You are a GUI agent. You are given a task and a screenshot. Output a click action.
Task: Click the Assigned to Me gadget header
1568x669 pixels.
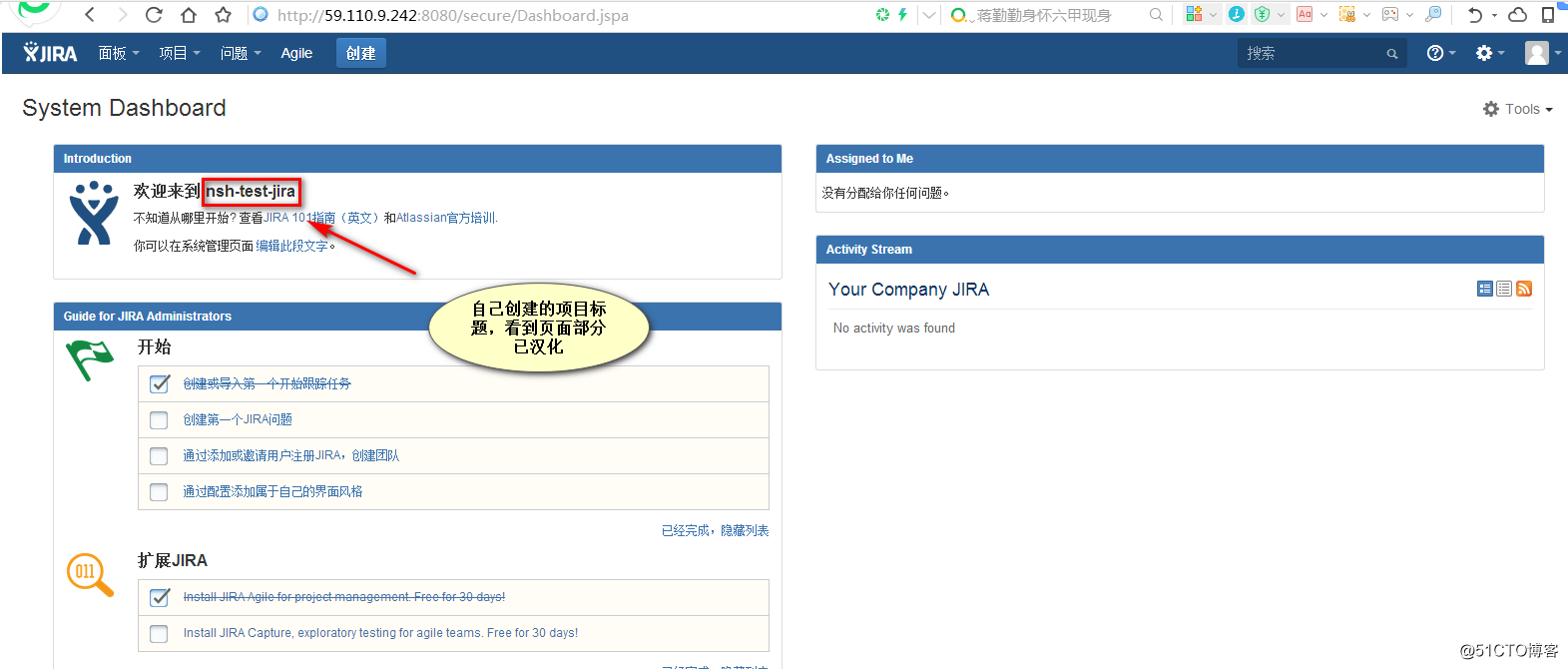(1180, 159)
